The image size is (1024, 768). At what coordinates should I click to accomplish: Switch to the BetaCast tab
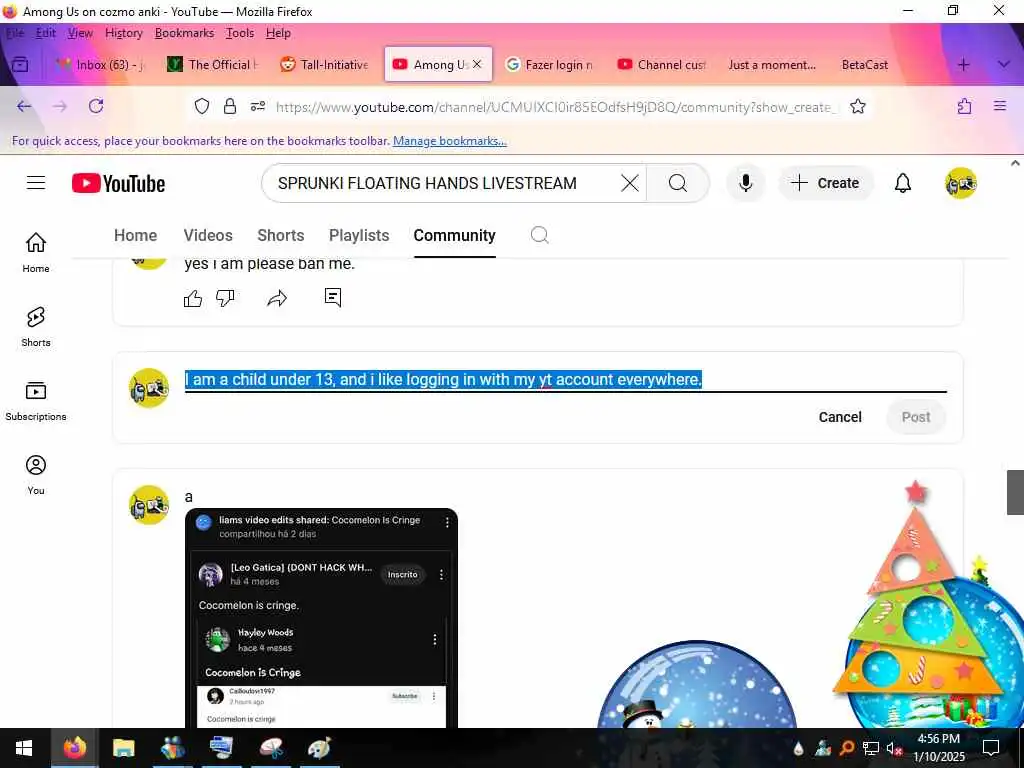tap(865, 65)
